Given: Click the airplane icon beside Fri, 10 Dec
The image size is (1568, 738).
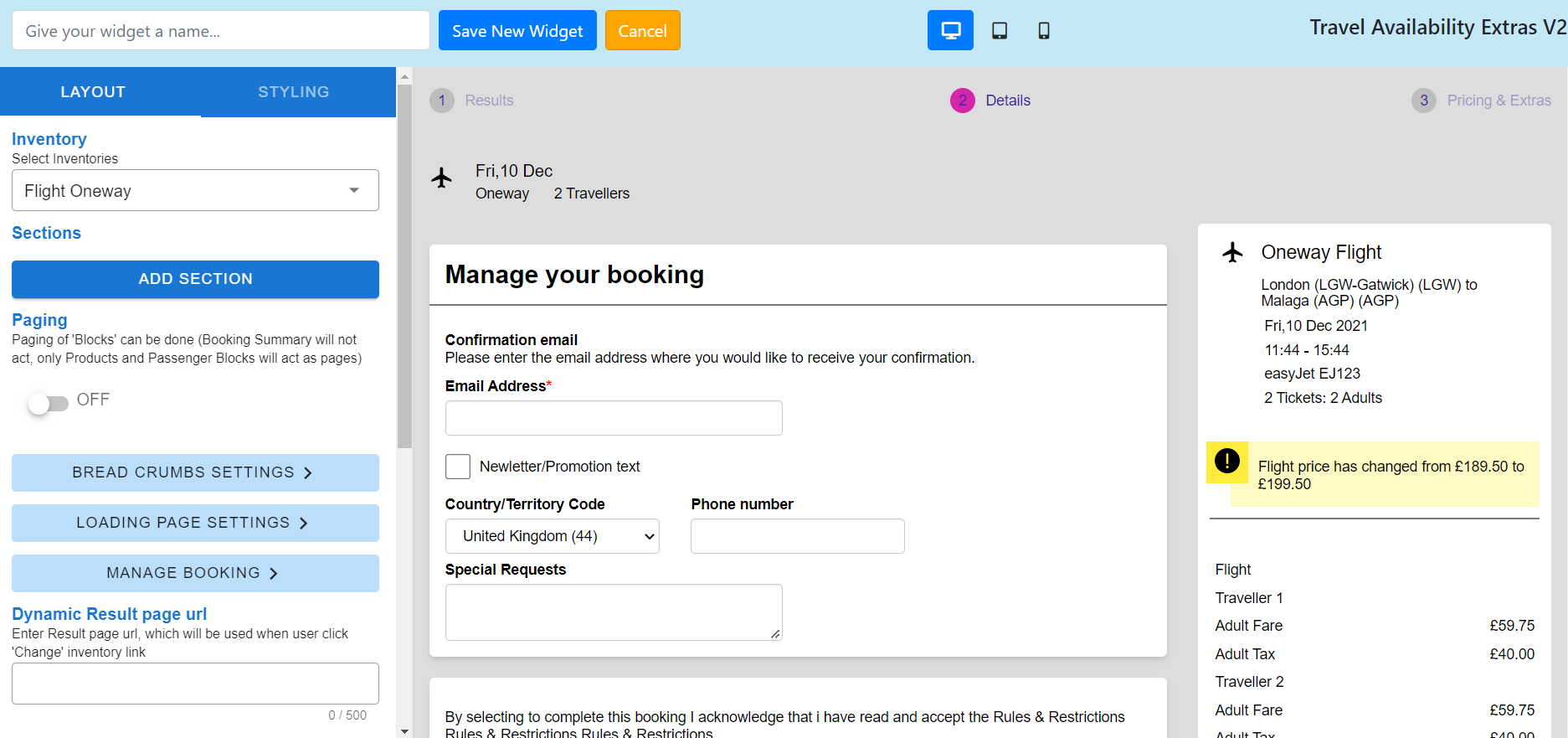Looking at the screenshot, I should click(x=442, y=178).
